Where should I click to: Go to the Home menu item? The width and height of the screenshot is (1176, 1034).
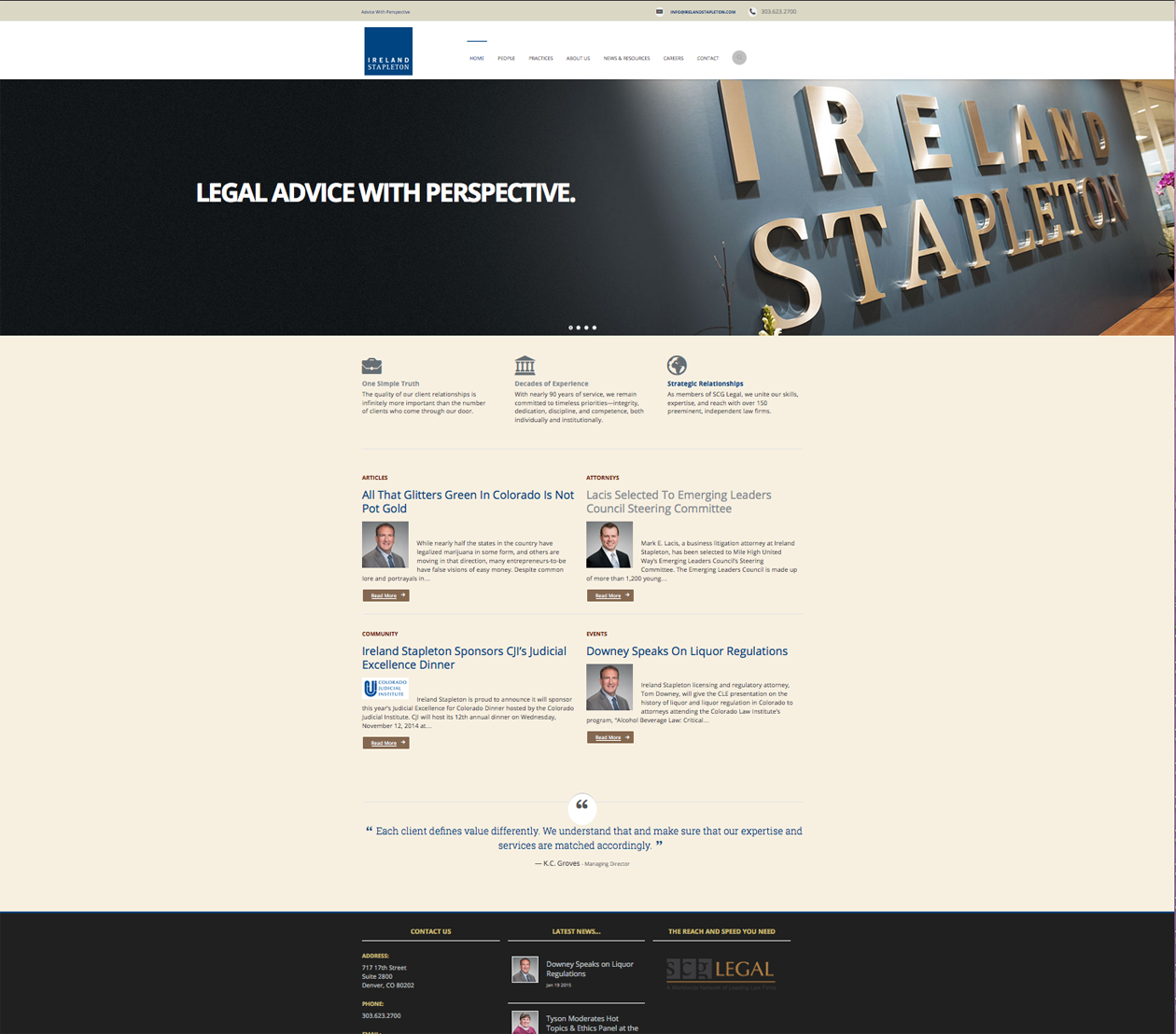[477, 58]
